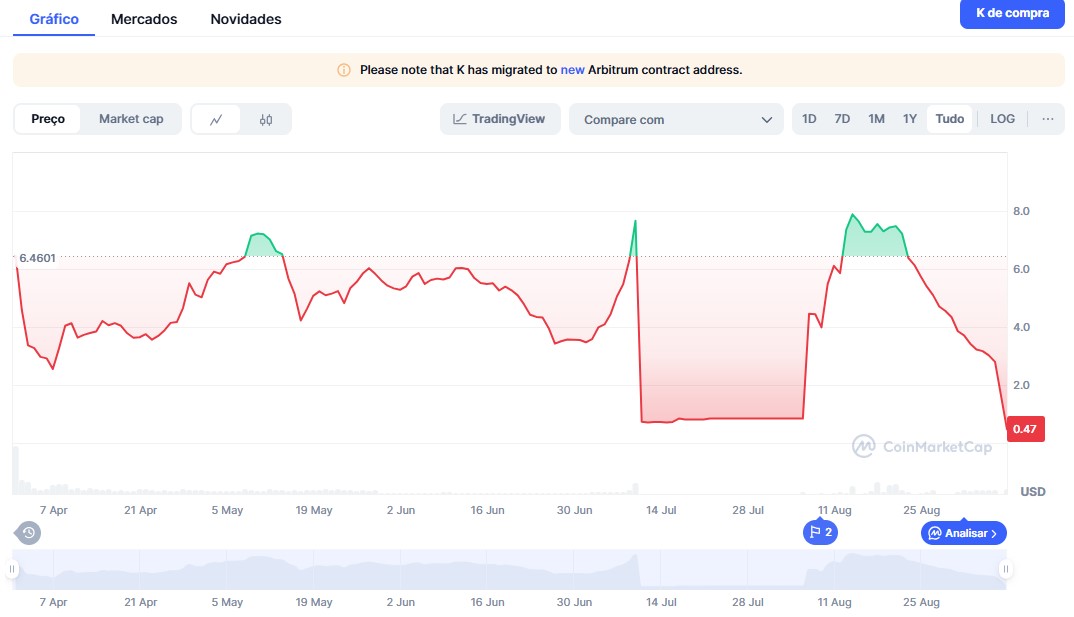The height and width of the screenshot is (617, 1074).
Task: Click the July price spike peak on chart
Action: (x=635, y=222)
